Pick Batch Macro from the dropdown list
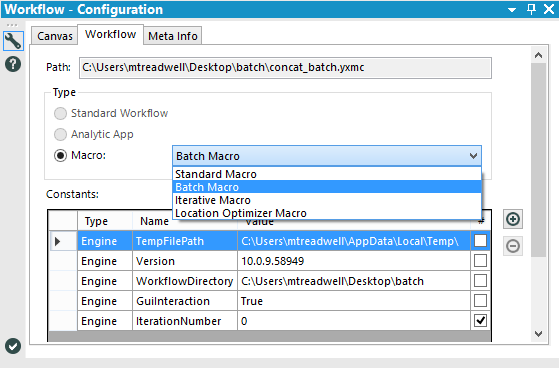Screen dimensions: 559x368 coord(327,187)
